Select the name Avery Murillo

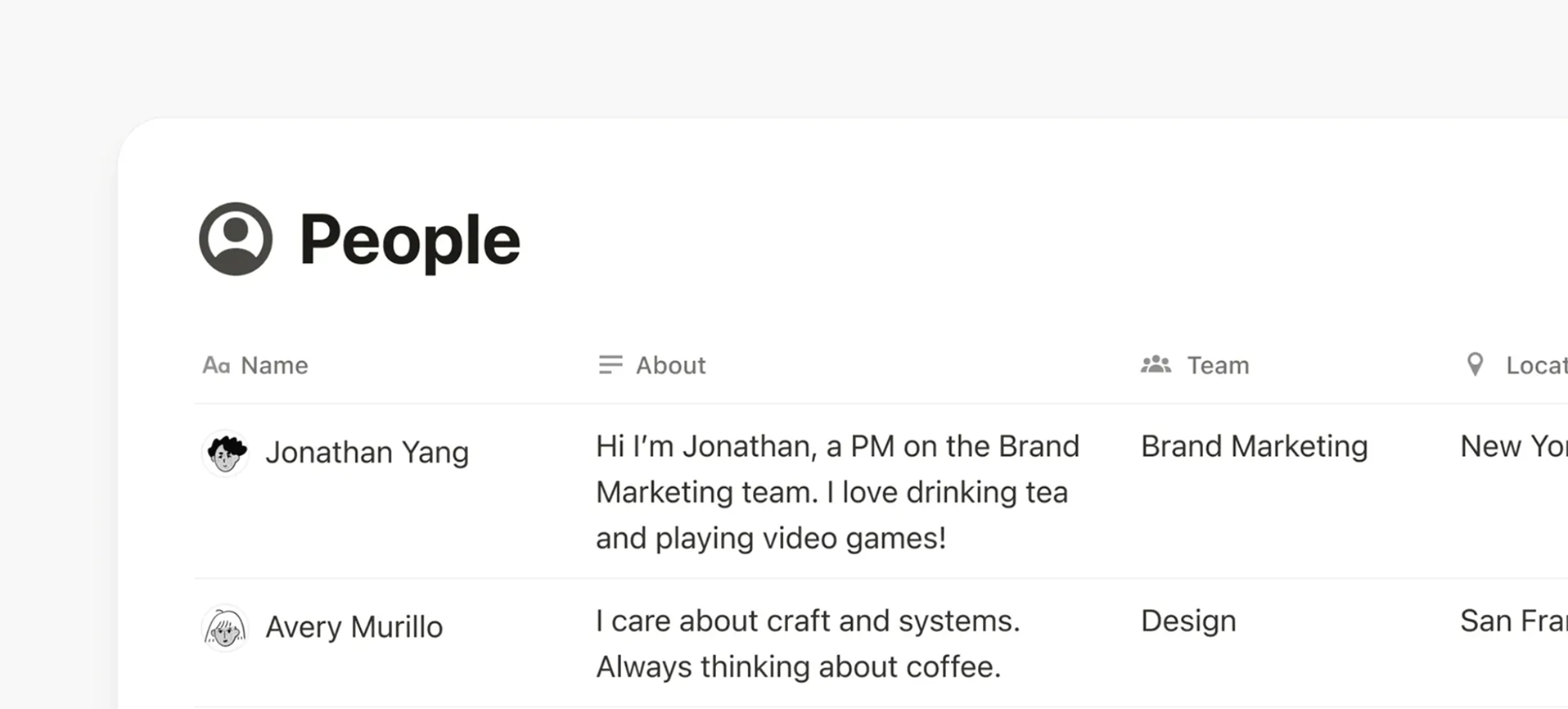click(354, 627)
